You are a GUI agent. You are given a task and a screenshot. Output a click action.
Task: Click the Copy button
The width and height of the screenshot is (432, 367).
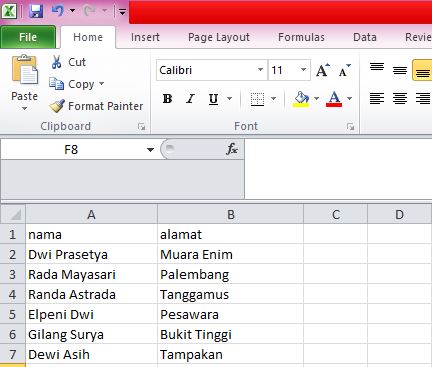coord(71,84)
